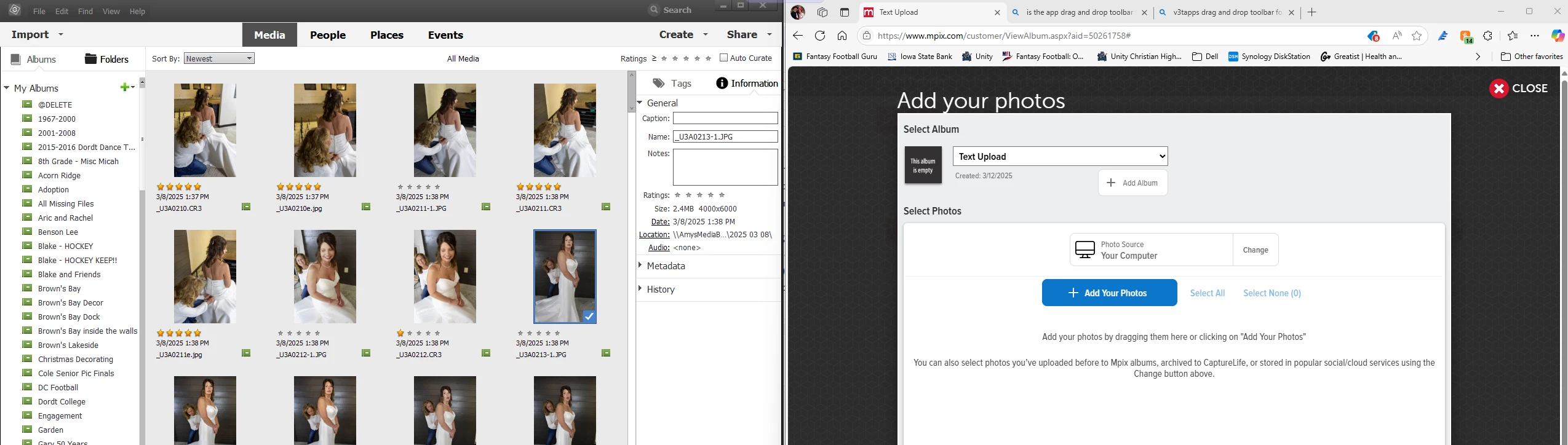Click the Caption input field
Screen dimensions: 1568x445
(725, 118)
